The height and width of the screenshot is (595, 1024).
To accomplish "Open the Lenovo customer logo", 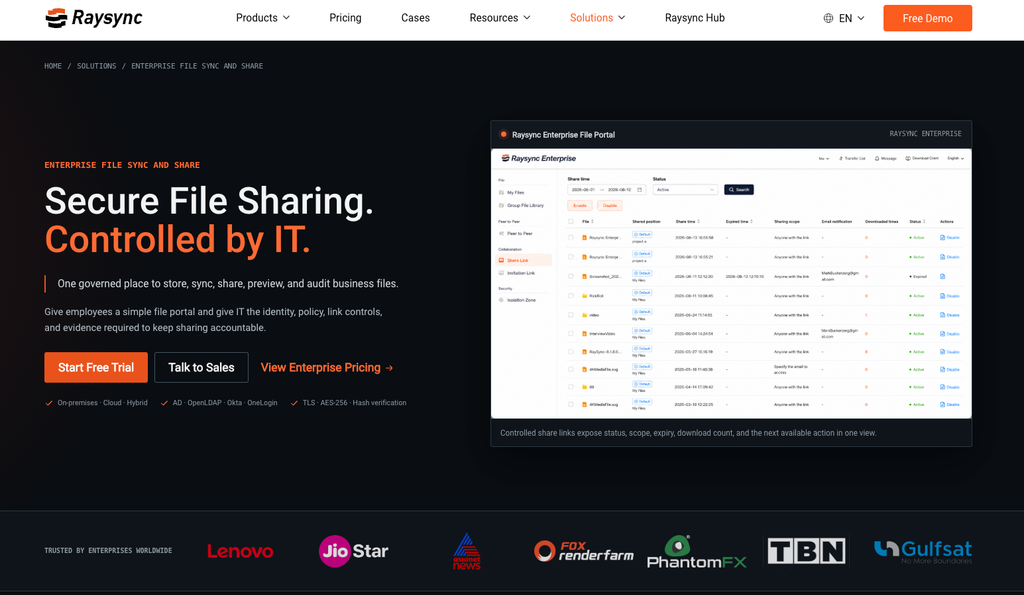I will click(240, 551).
